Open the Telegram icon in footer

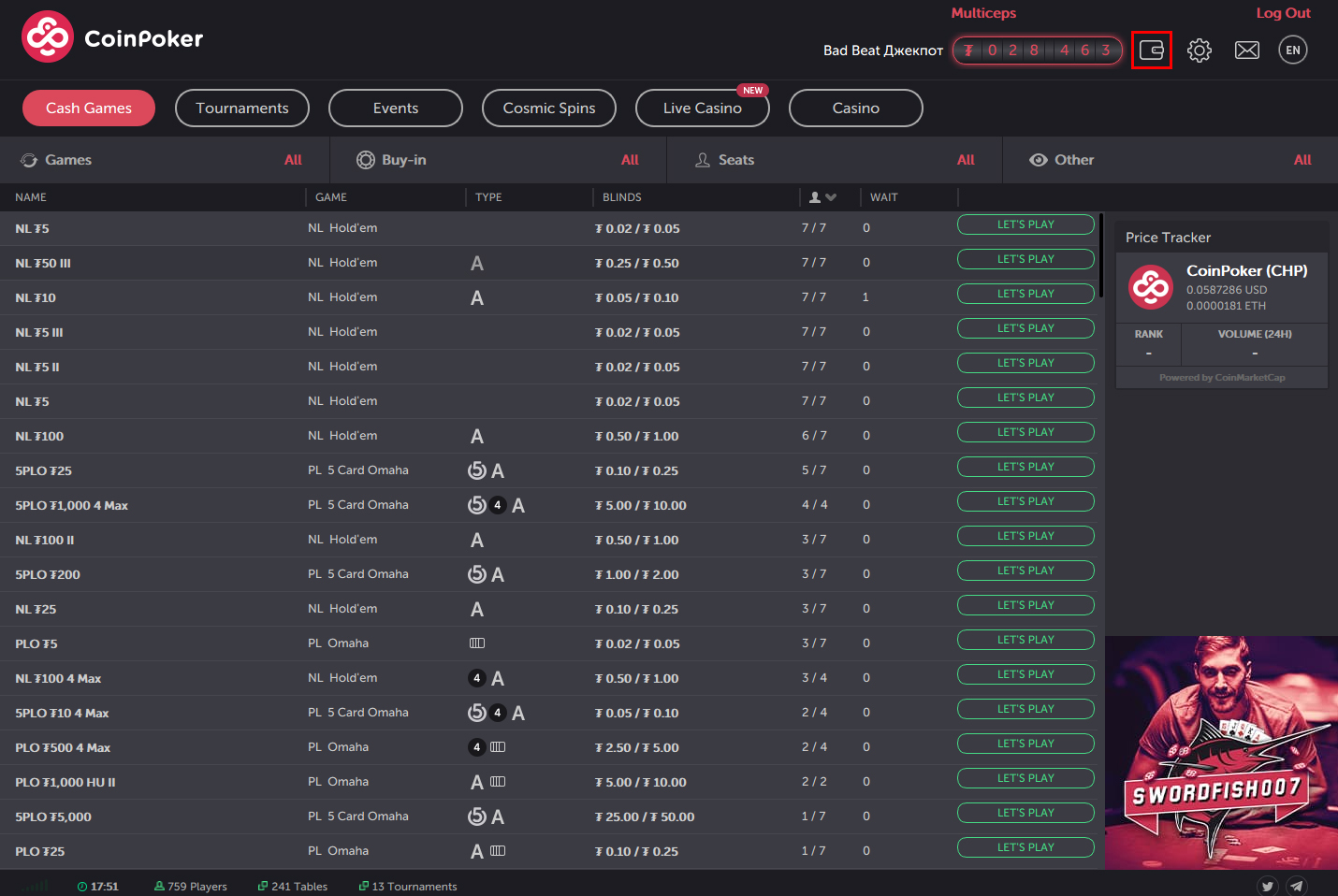click(x=1296, y=886)
